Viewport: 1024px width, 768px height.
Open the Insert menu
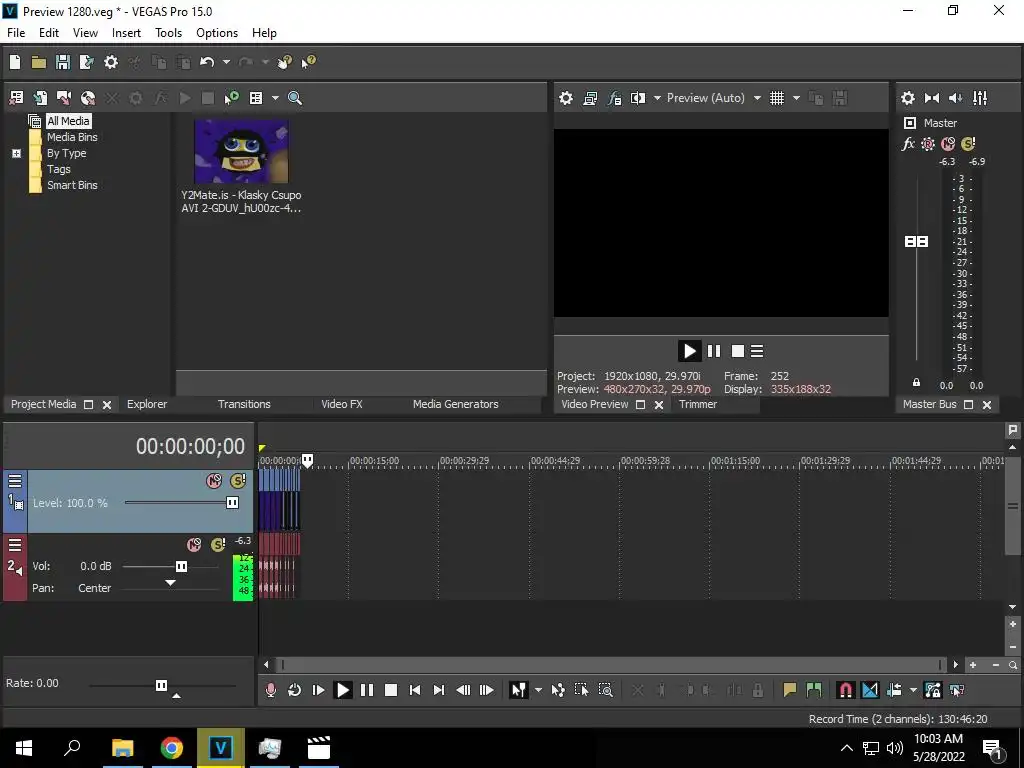point(126,33)
